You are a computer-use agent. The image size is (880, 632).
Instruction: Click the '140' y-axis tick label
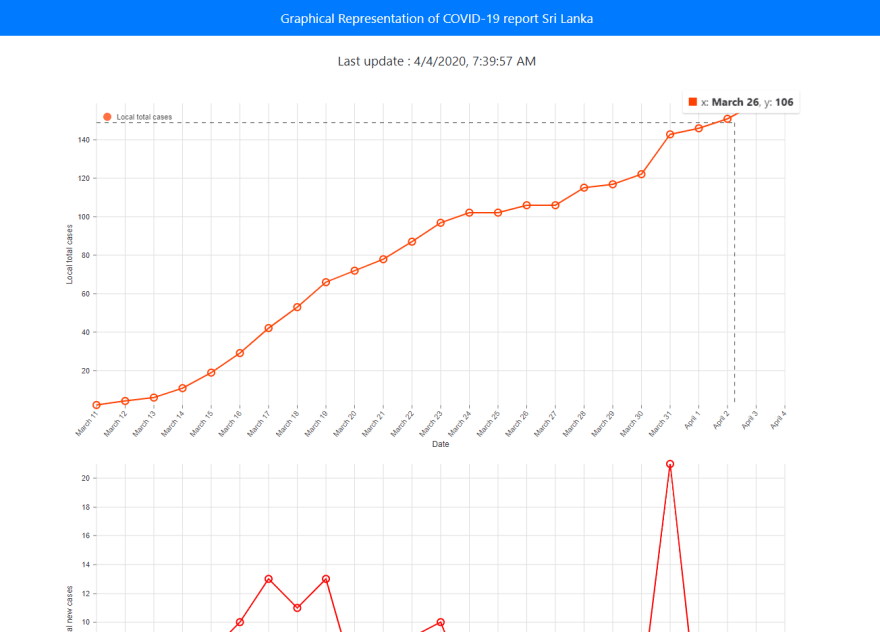tap(84, 140)
